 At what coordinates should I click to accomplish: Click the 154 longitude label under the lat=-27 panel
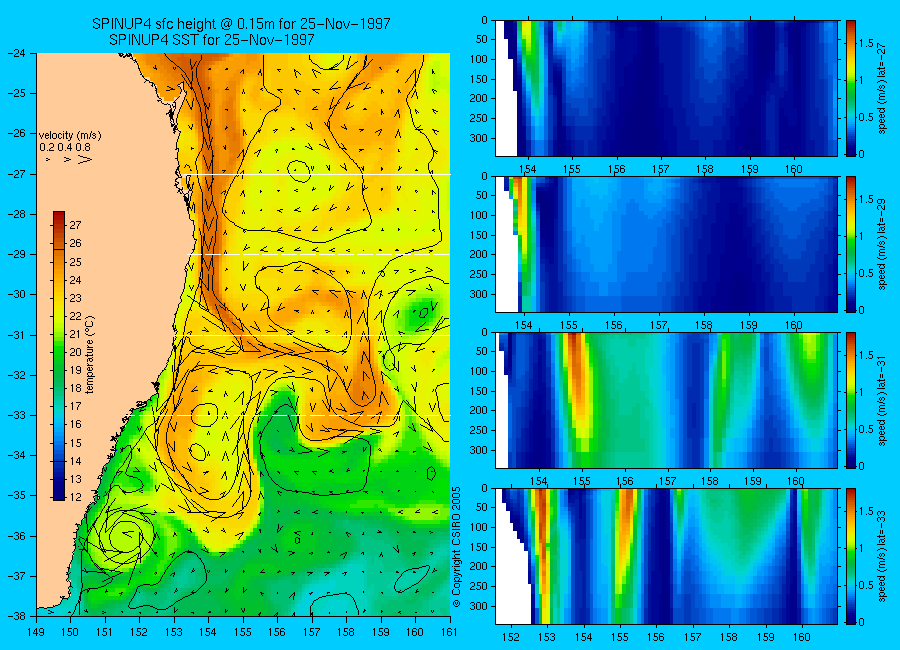coord(527,169)
